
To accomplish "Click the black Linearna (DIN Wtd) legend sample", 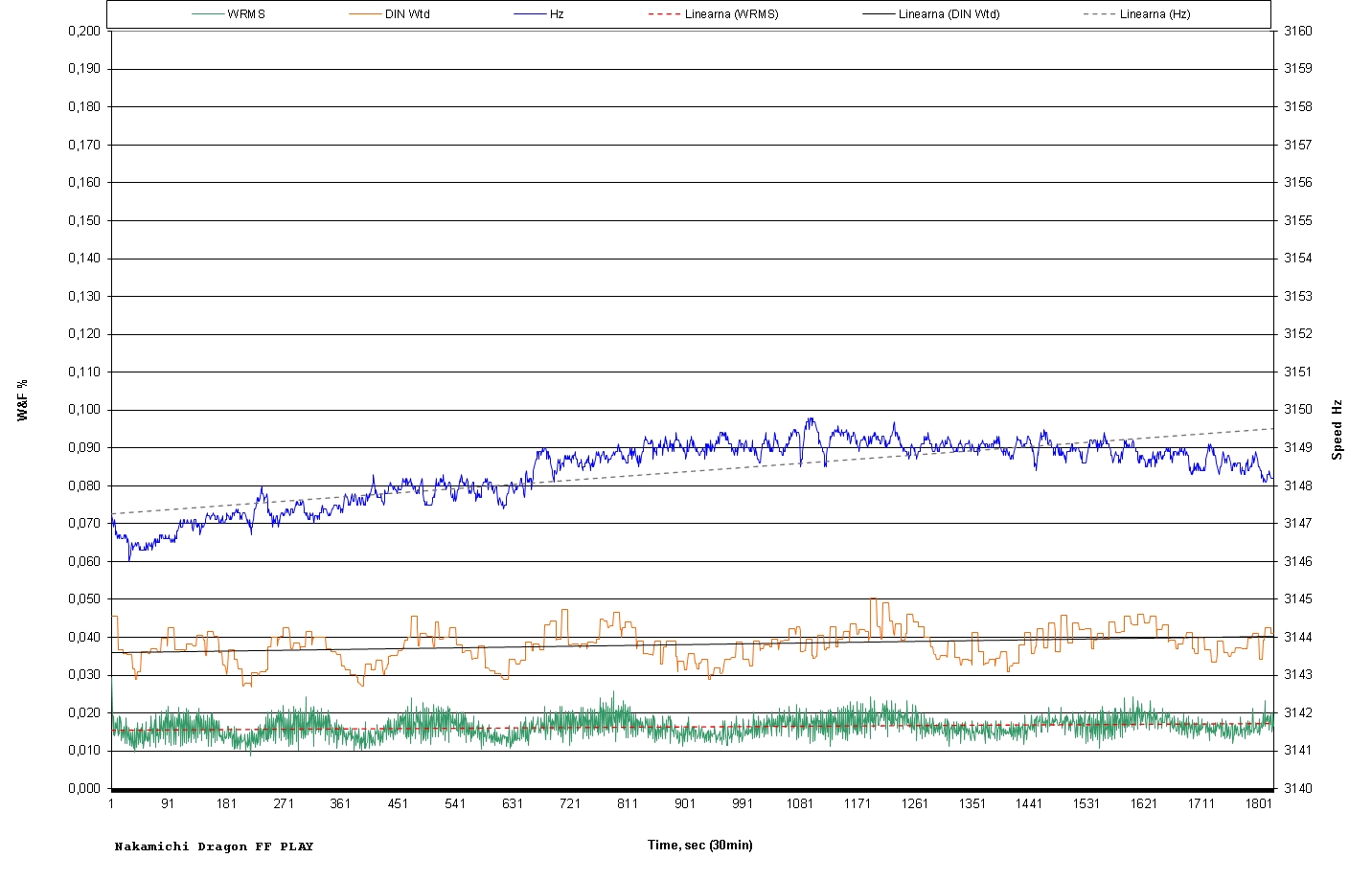I will pyautogui.click(x=879, y=14).
